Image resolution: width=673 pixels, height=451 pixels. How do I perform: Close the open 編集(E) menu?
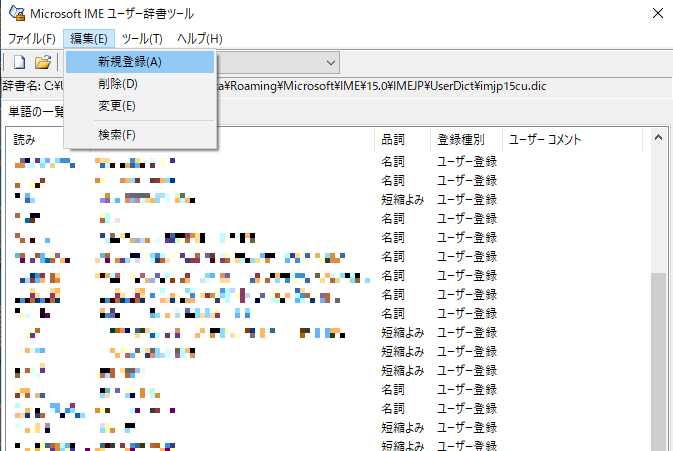(x=89, y=39)
